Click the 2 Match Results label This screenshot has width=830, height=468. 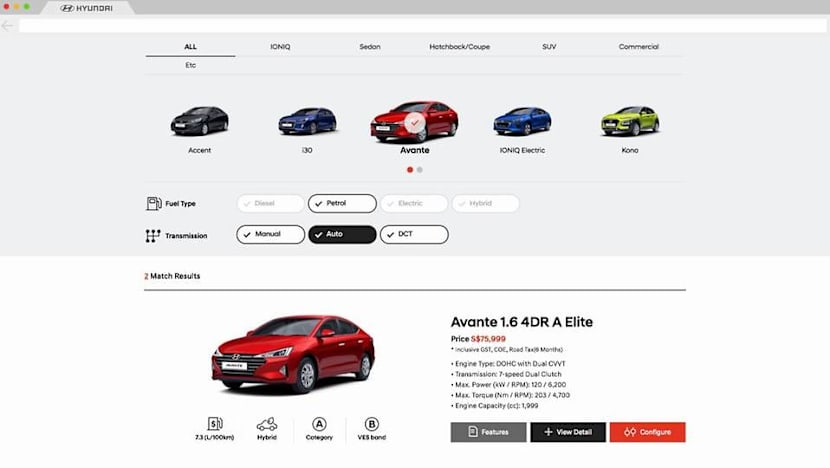(x=172, y=276)
